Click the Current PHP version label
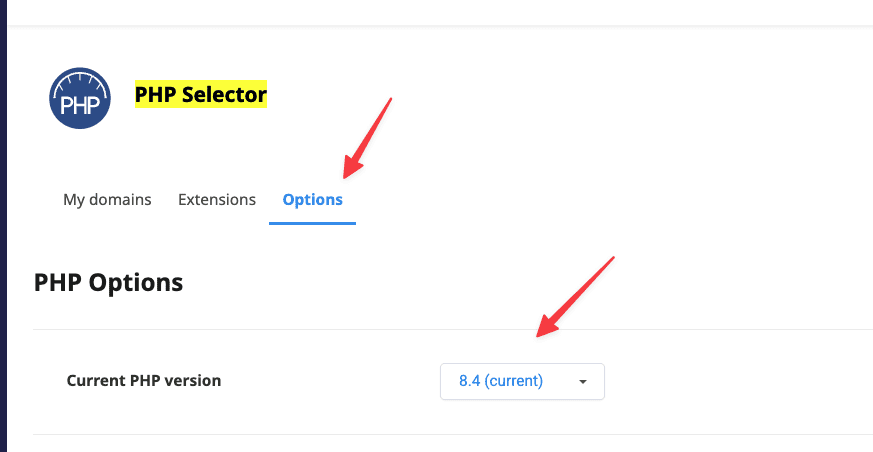 coord(144,381)
